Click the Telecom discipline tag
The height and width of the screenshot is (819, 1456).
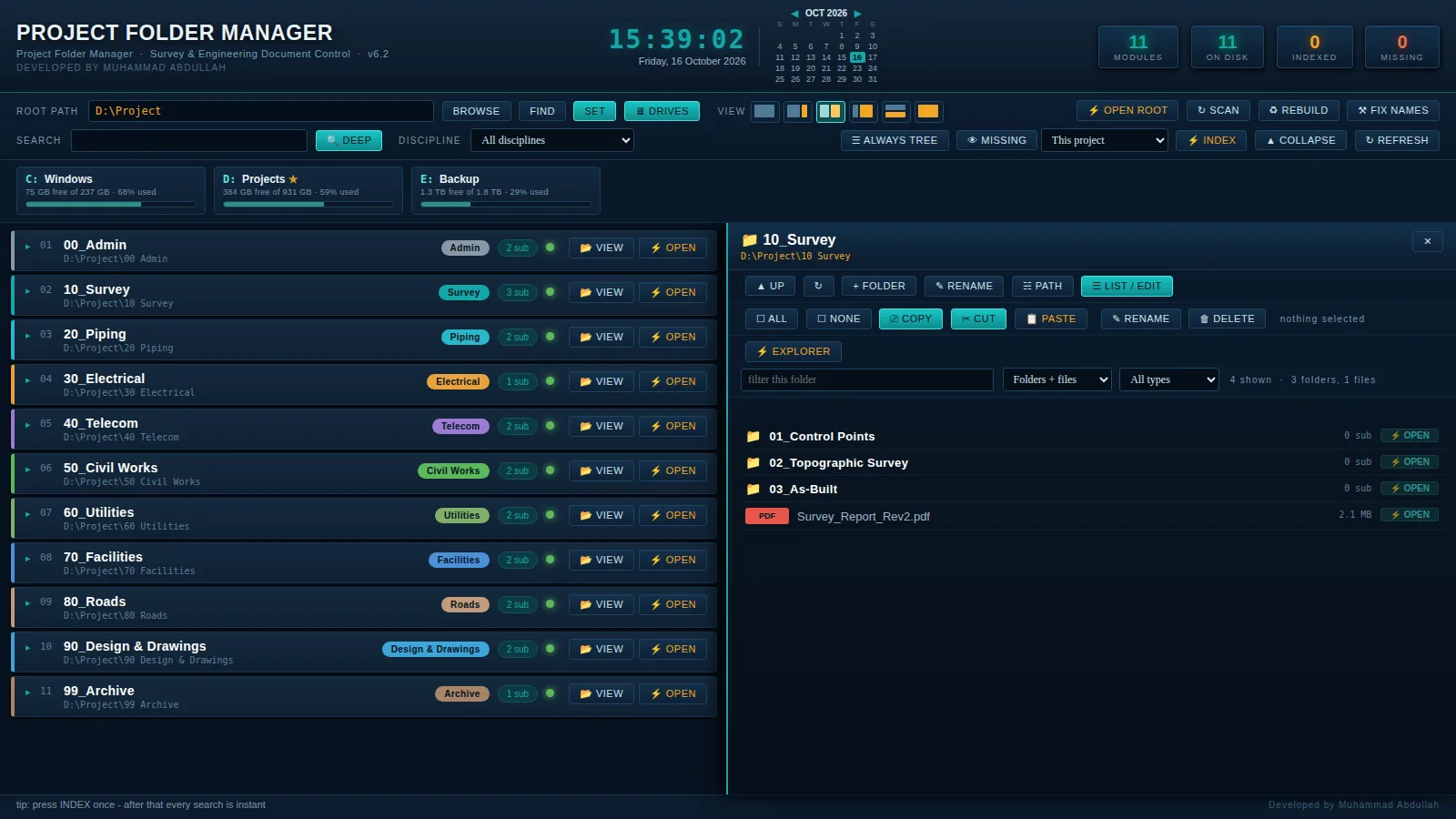tap(460, 426)
